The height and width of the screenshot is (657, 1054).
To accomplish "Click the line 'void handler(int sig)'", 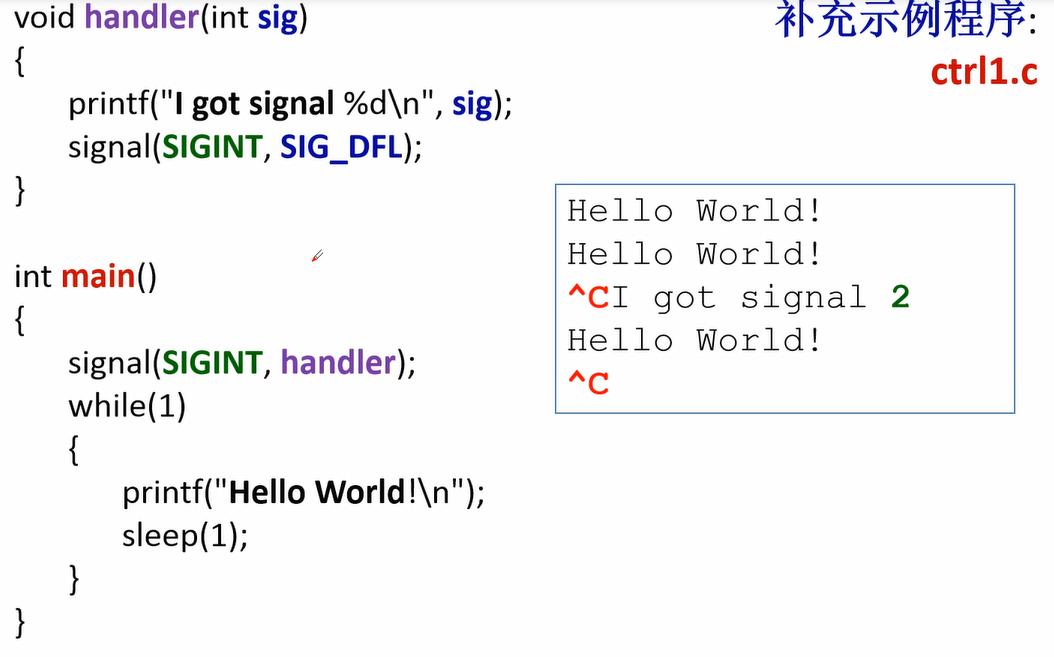I will coord(161,17).
